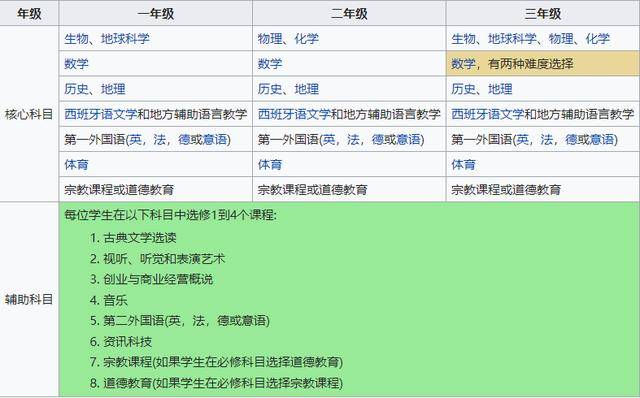Click 数学 link in the highlighted 三年级 cell
640x398 pixels.
463,64
